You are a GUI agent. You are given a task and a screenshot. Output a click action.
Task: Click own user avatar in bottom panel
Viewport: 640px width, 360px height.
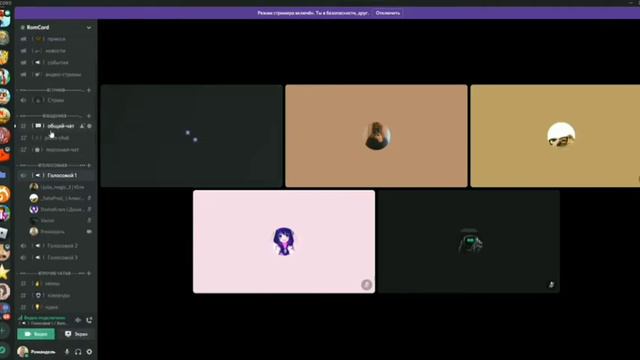[x=23, y=351]
